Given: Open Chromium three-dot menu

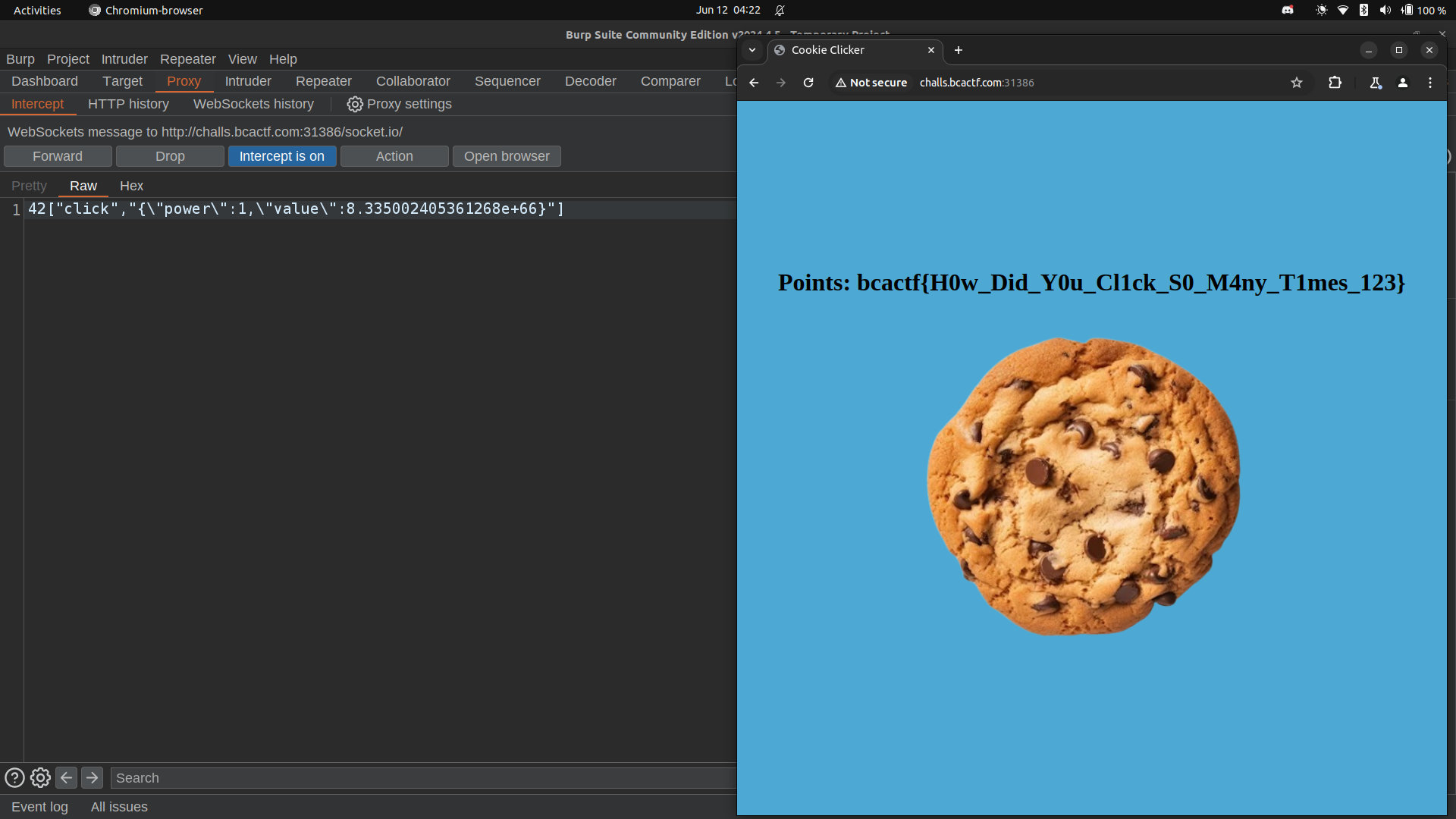Looking at the screenshot, I should (x=1430, y=83).
